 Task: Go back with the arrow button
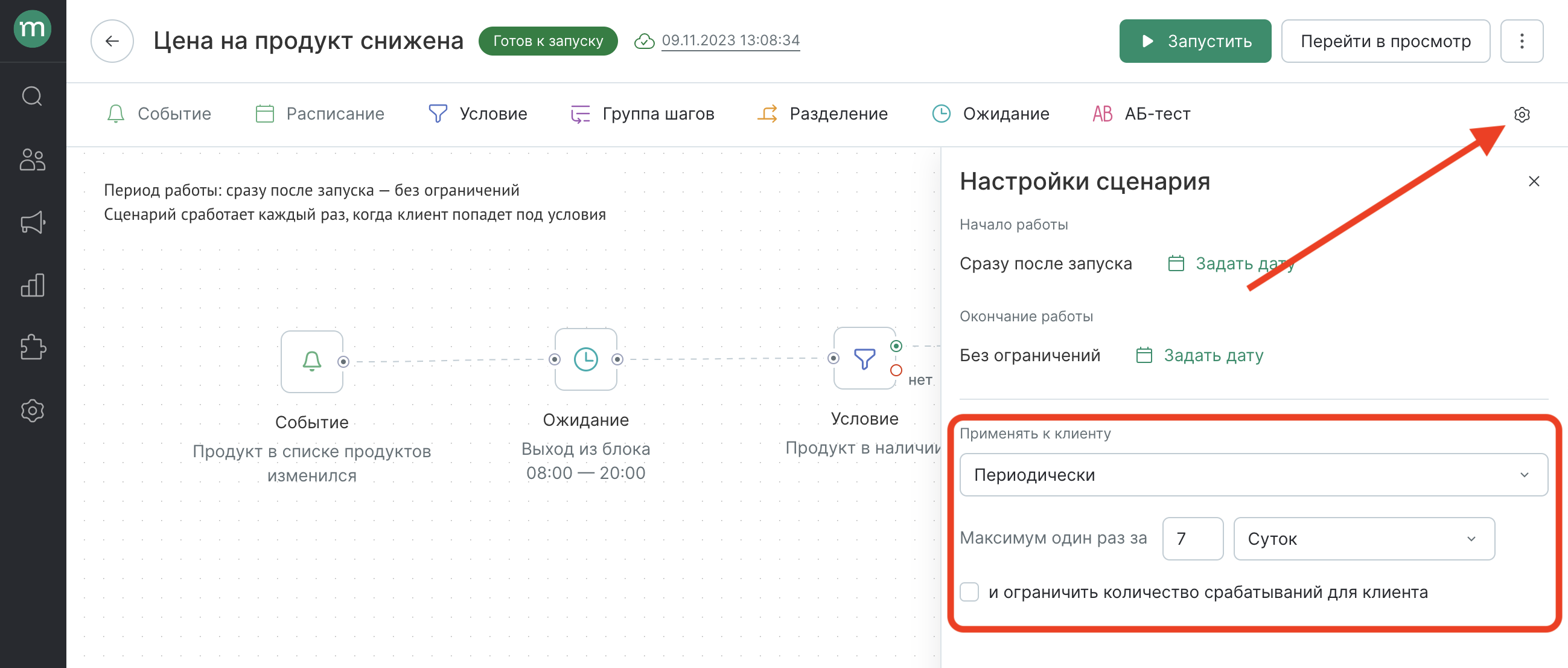[x=112, y=41]
